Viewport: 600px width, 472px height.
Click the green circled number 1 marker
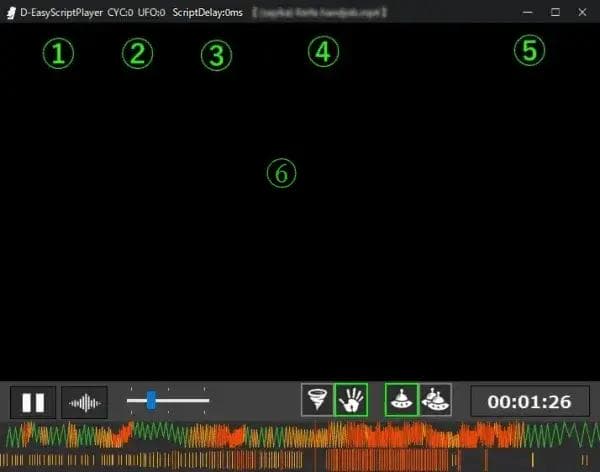pyautogui.click(x=58, y=53)
